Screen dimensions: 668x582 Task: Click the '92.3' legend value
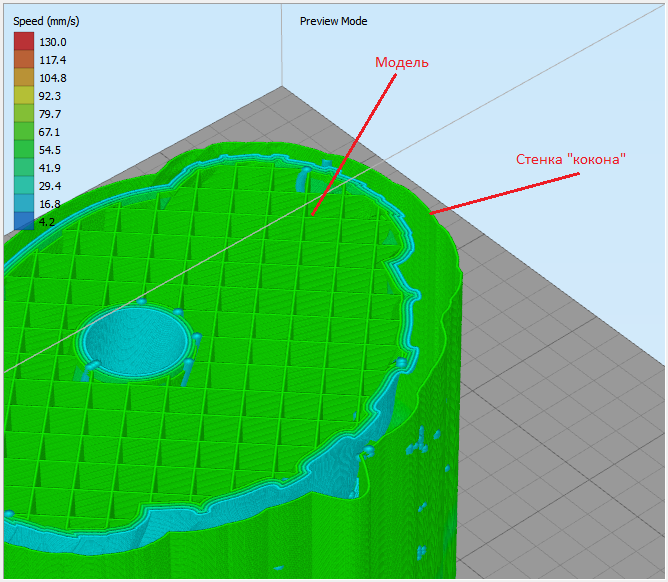pyautogui.click(x=50, y=96)
